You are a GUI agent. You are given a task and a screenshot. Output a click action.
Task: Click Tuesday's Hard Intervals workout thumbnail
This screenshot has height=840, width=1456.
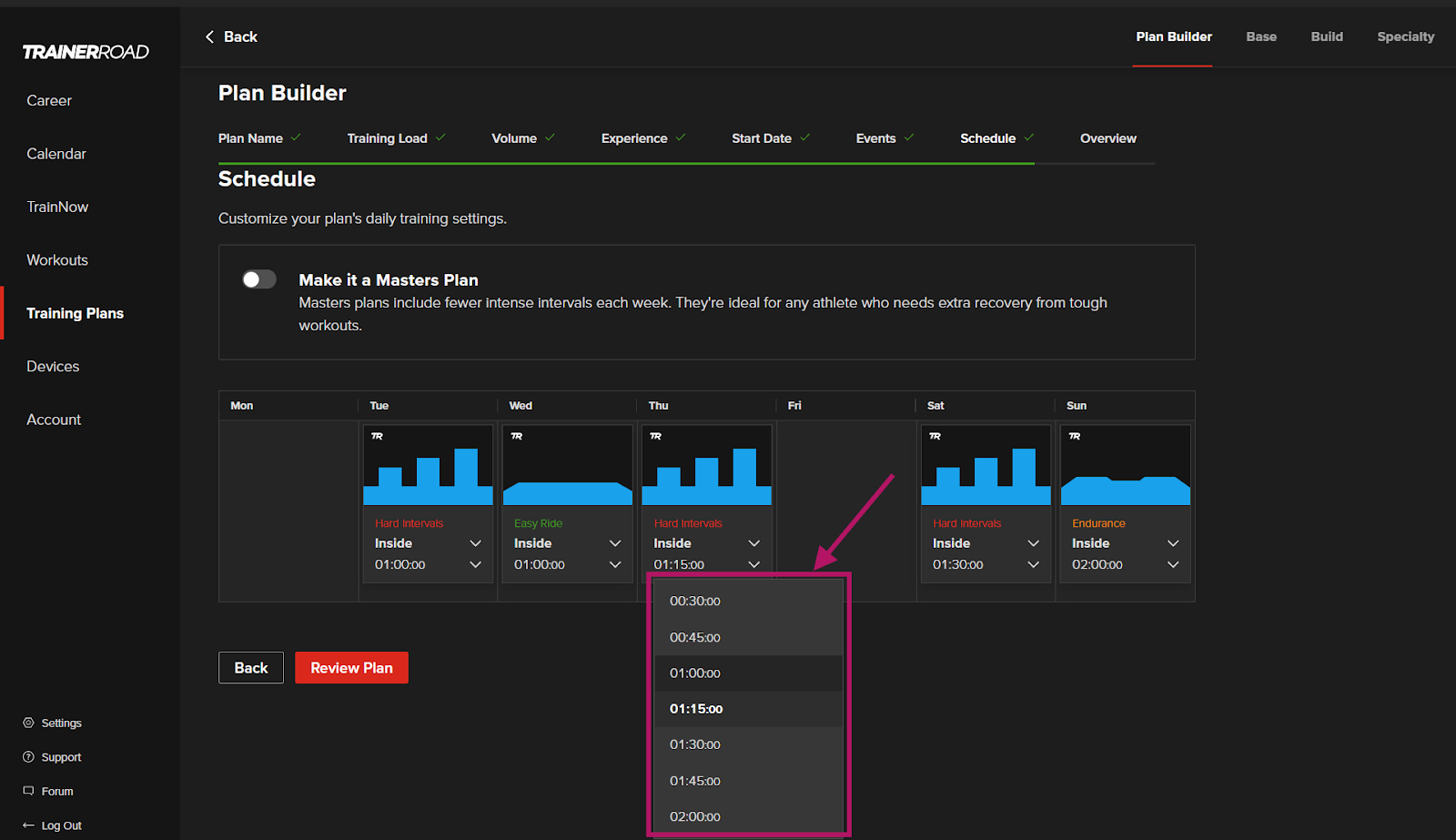coord(428,465)
